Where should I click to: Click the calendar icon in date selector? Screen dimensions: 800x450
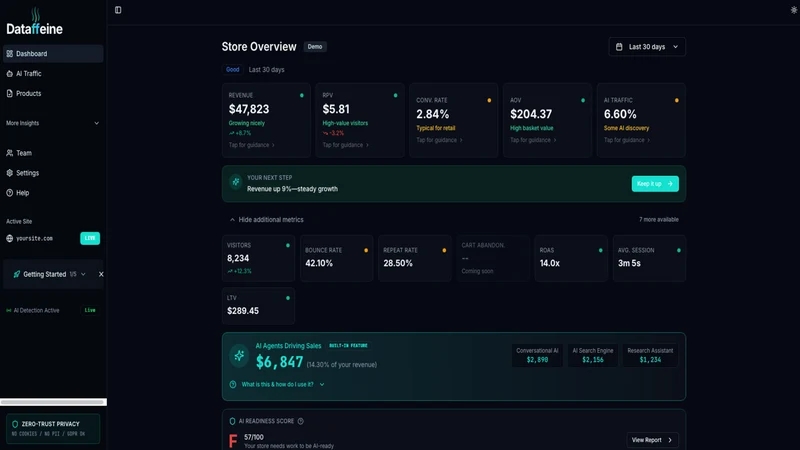tap(619, 47)
